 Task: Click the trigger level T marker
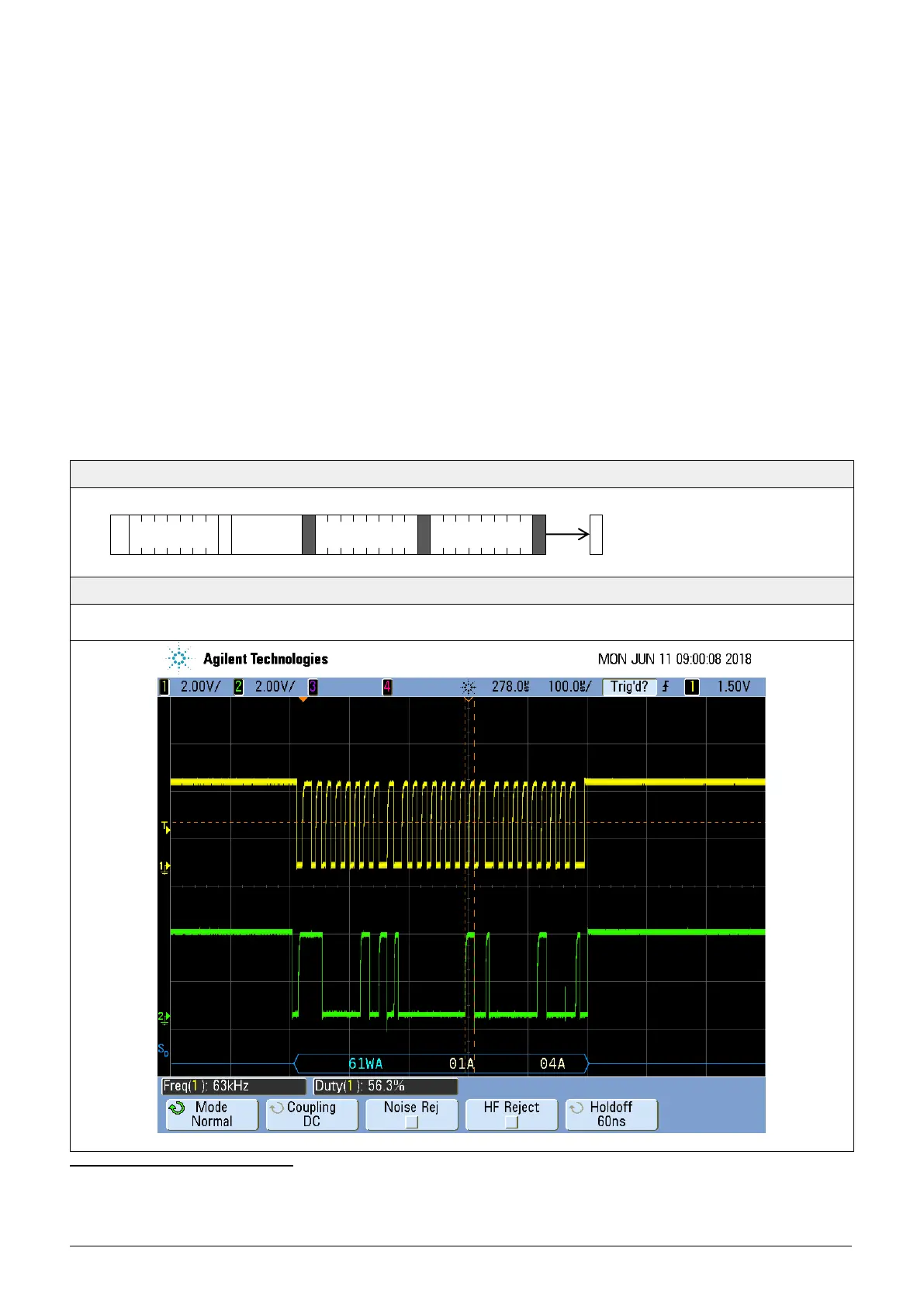(164, 827)
